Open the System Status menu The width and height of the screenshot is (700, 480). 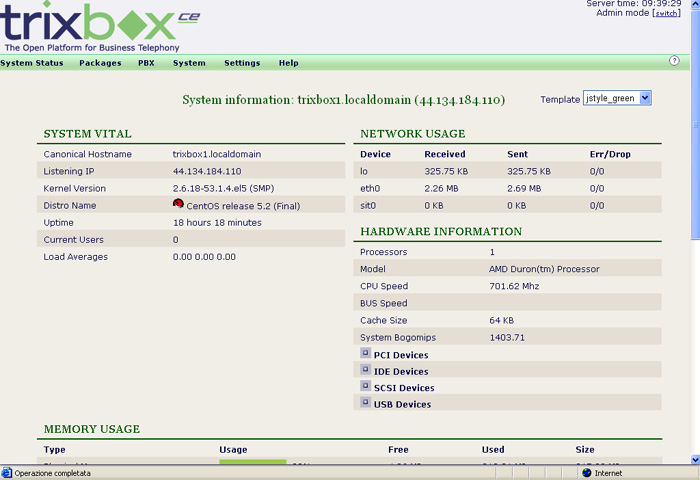point(32,63)
